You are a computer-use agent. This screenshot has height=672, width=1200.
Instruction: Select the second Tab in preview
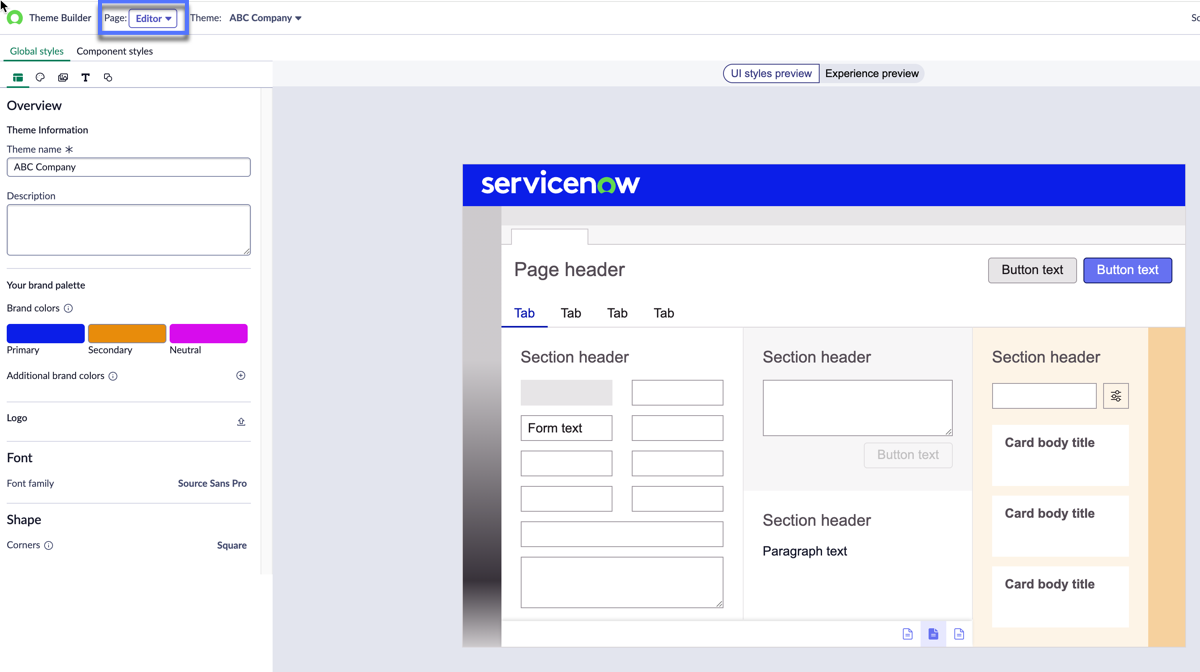571,313
